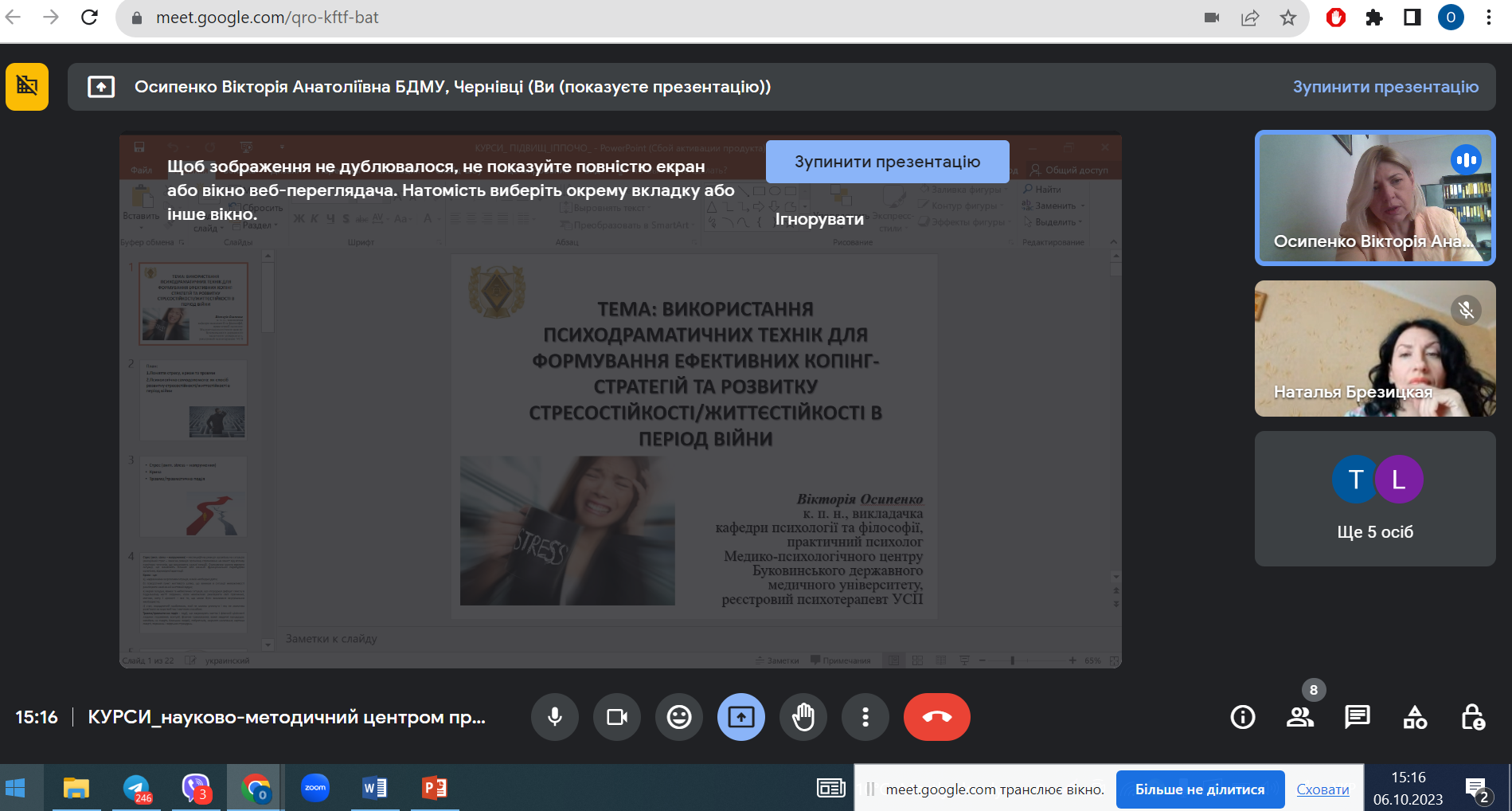Go forward in Chrome
Screen dimensions: 1512x811
tap(51, 18)
